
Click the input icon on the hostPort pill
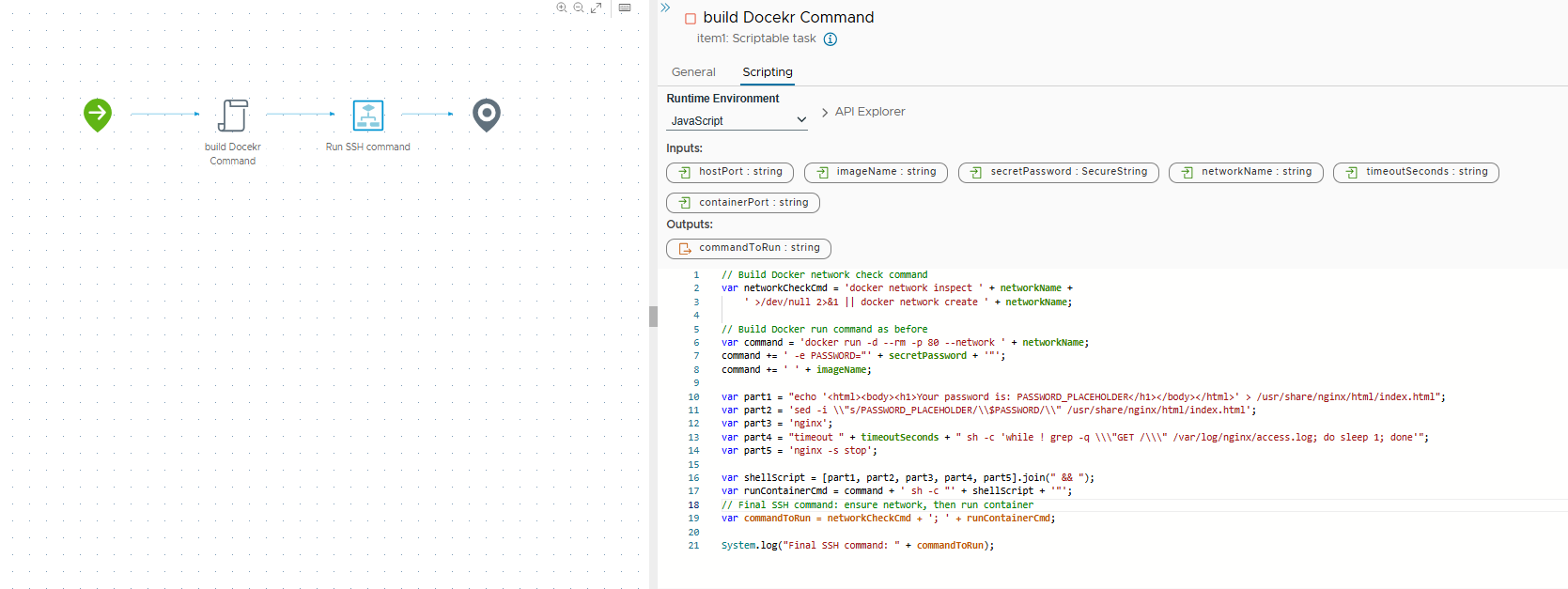pos(684,172)
